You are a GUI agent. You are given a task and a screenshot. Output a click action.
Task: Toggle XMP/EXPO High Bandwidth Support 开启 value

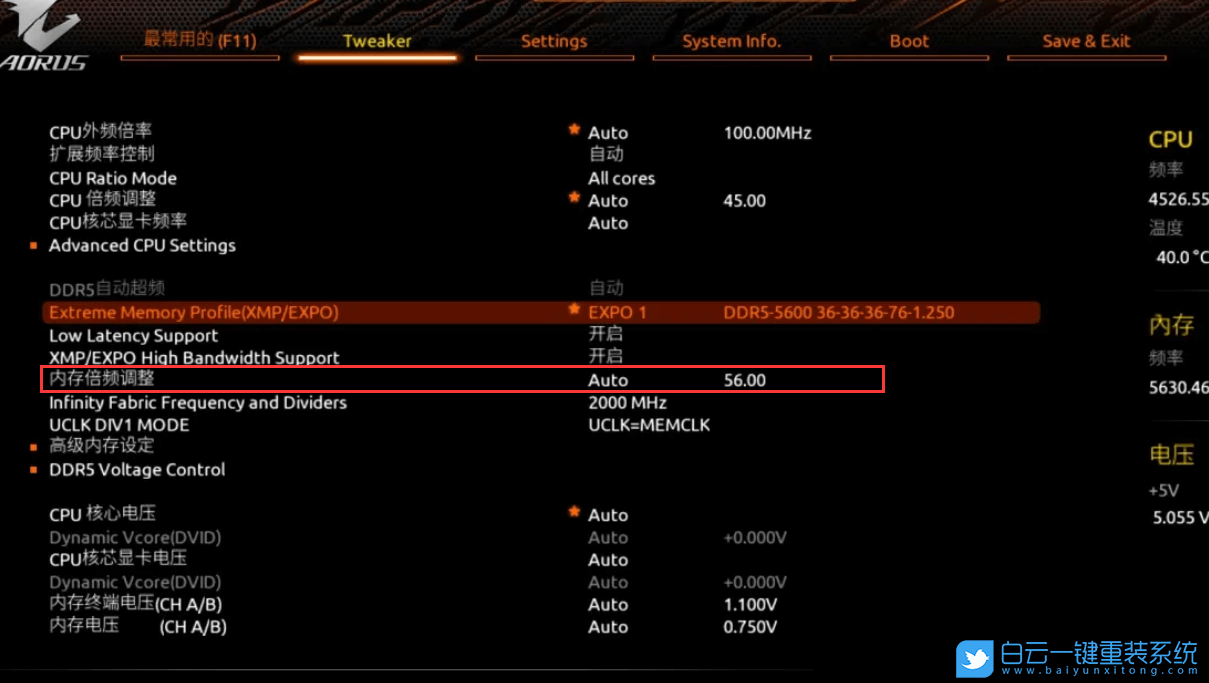605,357
